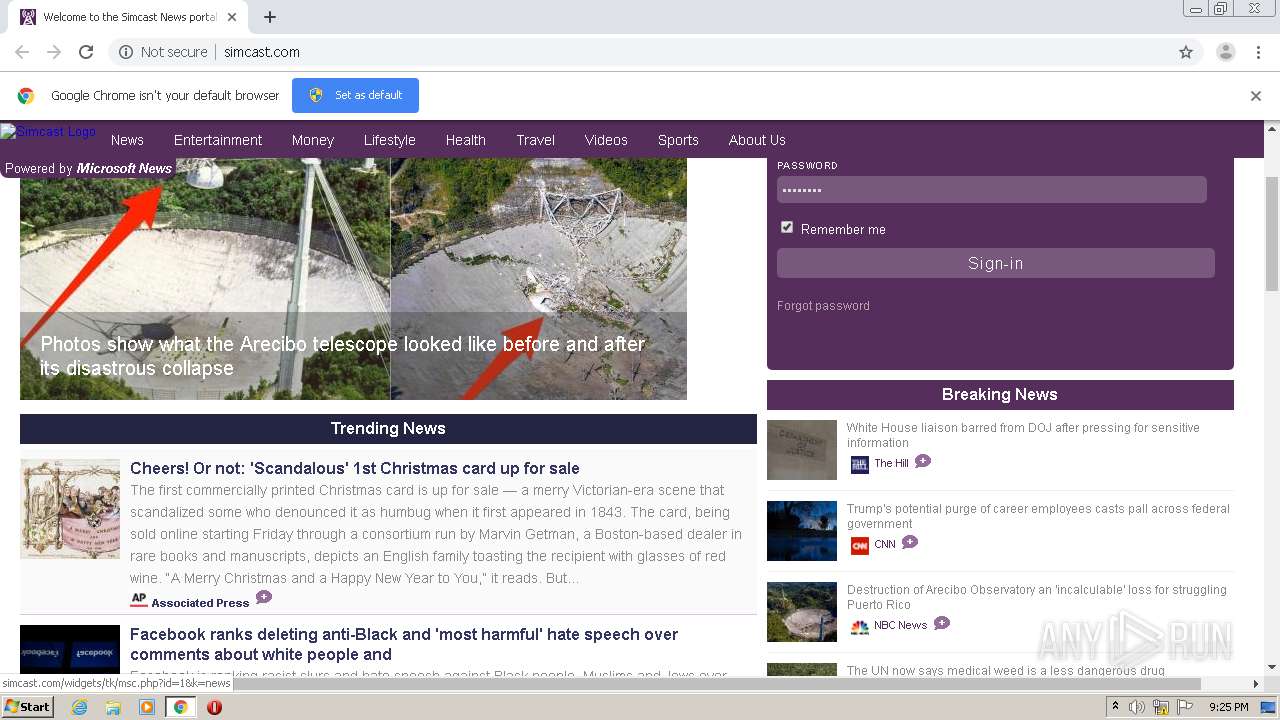Click the Christmas card article thumbnail

tap(70, 508)
